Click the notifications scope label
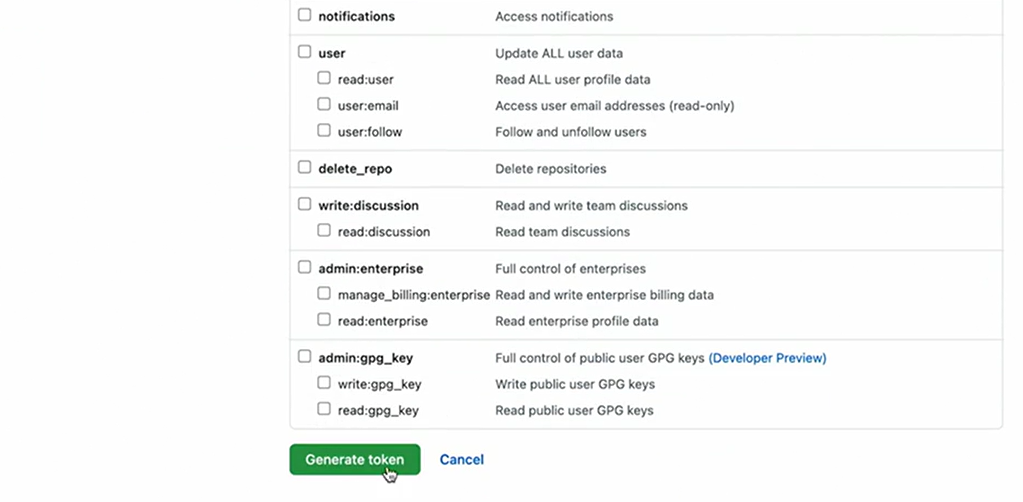 [356, 17]
